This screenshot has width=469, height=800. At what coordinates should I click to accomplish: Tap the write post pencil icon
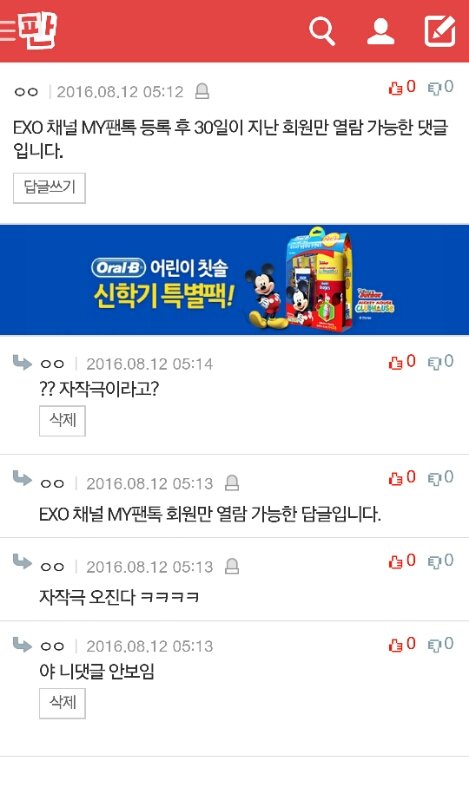tap(440, 31)
